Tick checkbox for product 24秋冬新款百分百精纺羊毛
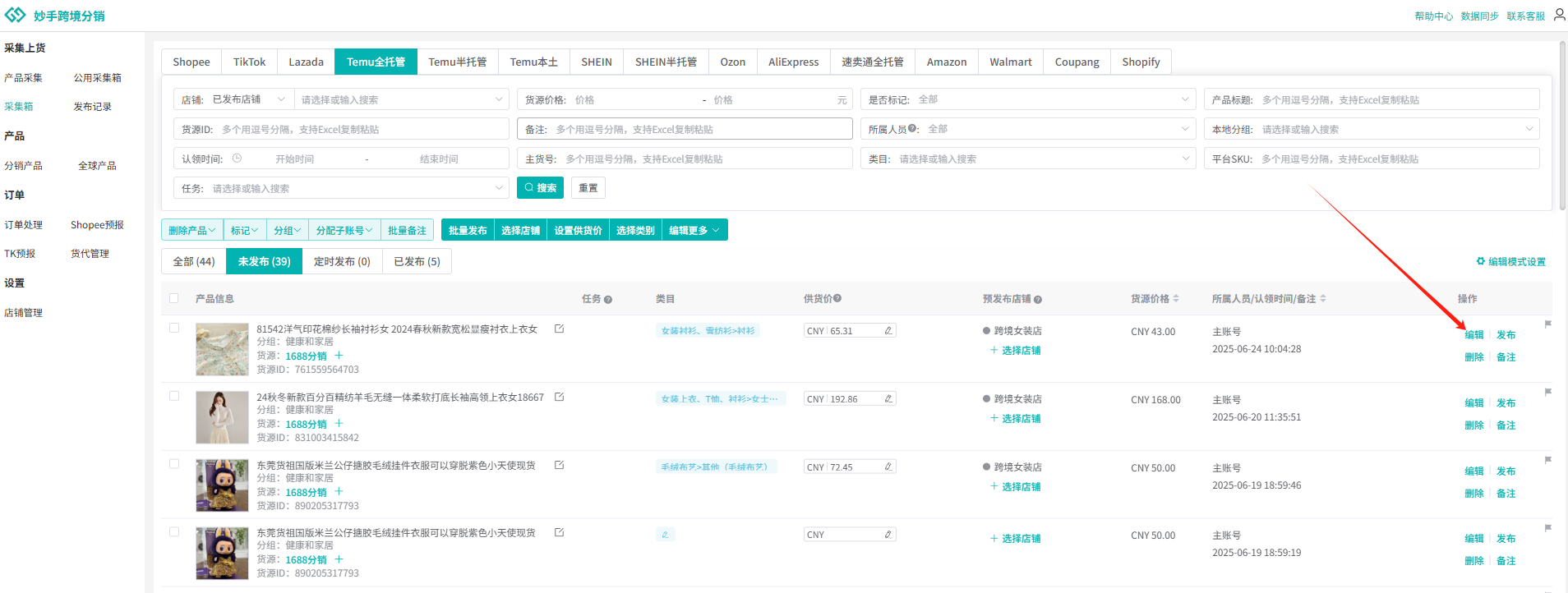 coord(173,396)
